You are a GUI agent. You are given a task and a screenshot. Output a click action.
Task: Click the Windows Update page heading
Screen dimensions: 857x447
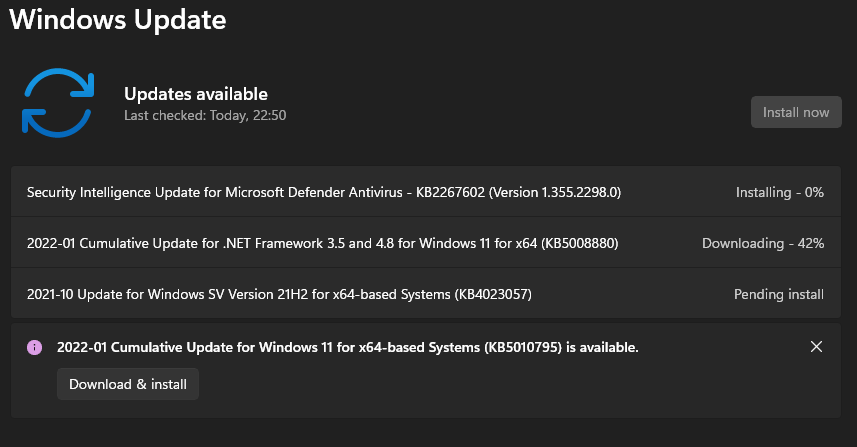coord(118,18)
